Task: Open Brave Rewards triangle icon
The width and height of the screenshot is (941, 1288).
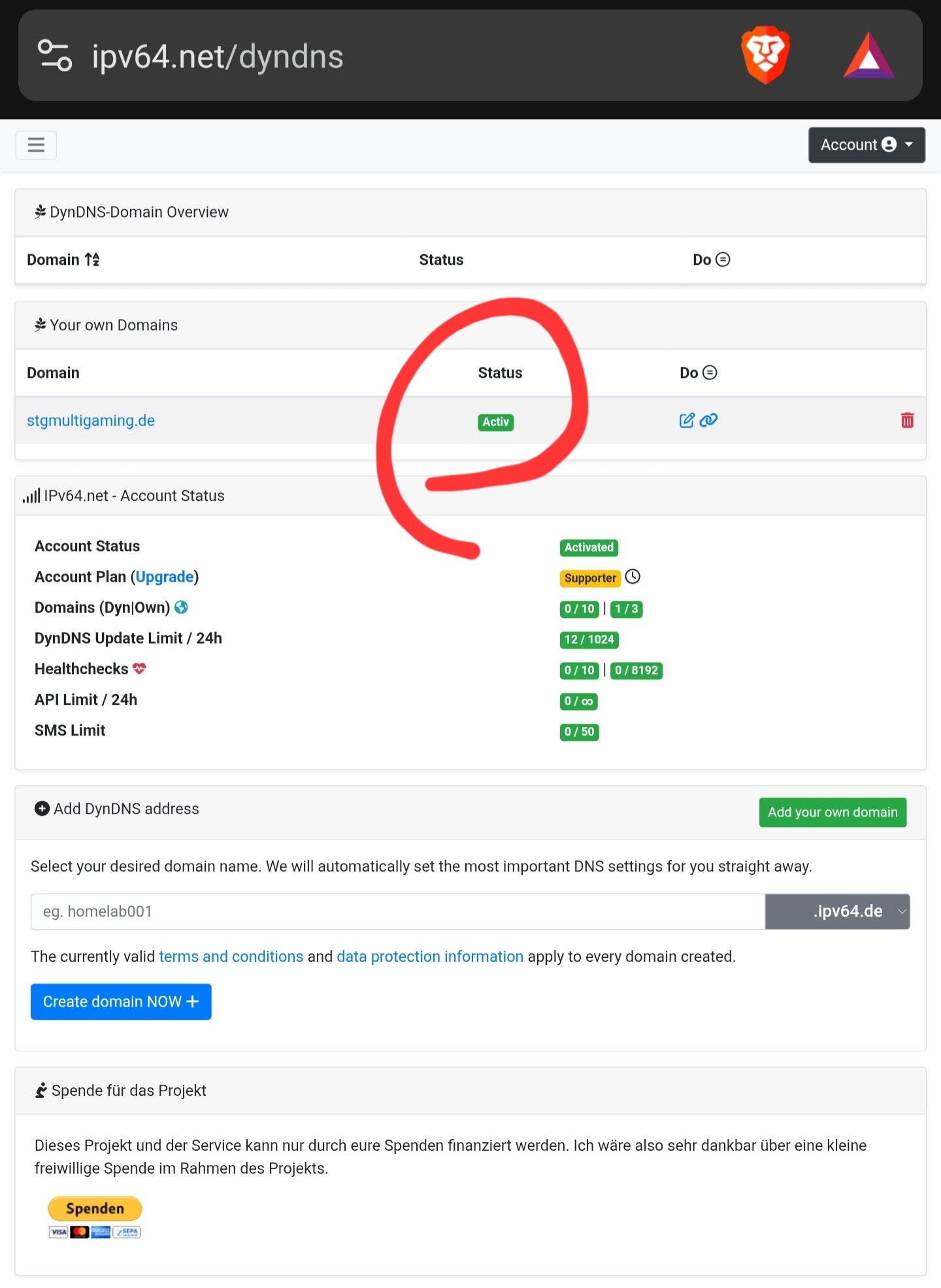Action: pos(868,56)
